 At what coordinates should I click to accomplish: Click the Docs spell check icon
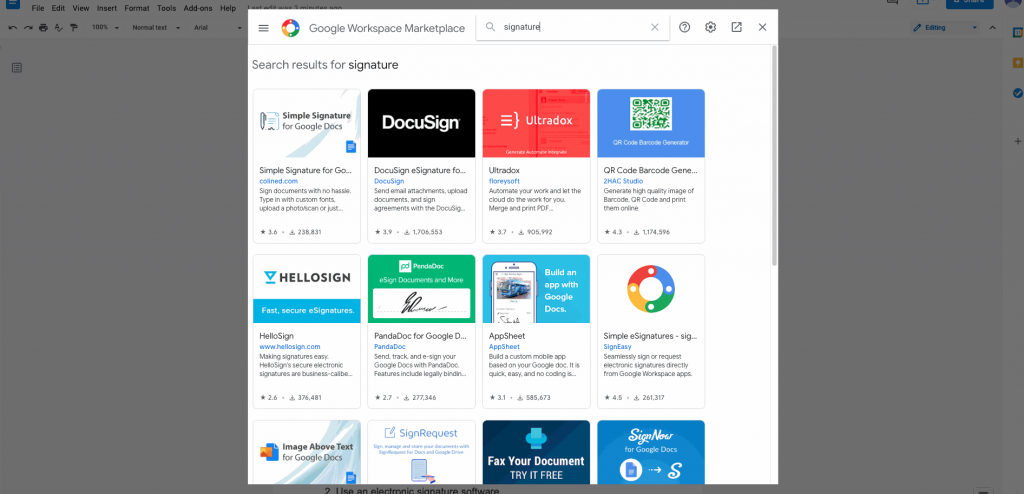(59, 27)
